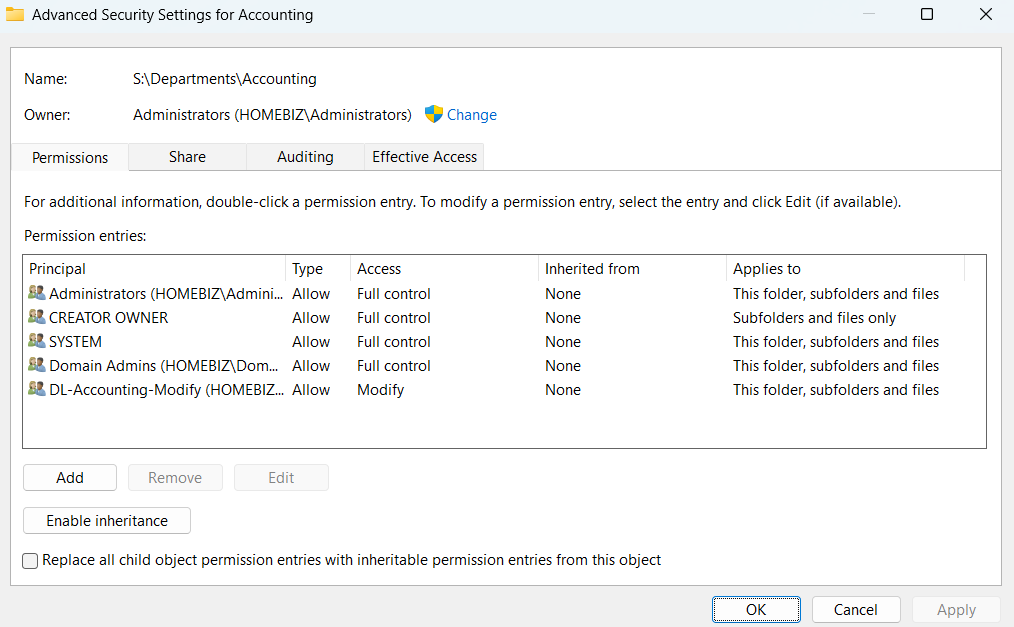Sort by the Principal column header
The image size is (1014, 627).
[155, 269]
